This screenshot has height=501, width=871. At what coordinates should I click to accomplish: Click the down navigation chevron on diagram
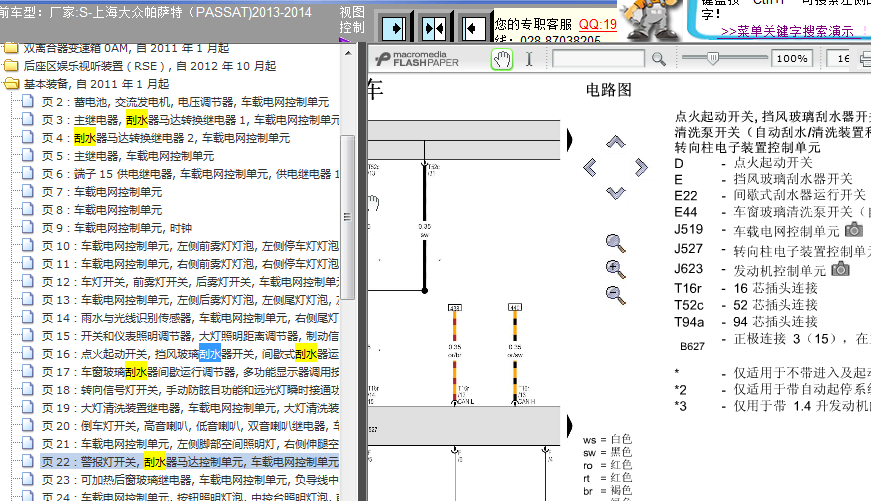[615, 193]
